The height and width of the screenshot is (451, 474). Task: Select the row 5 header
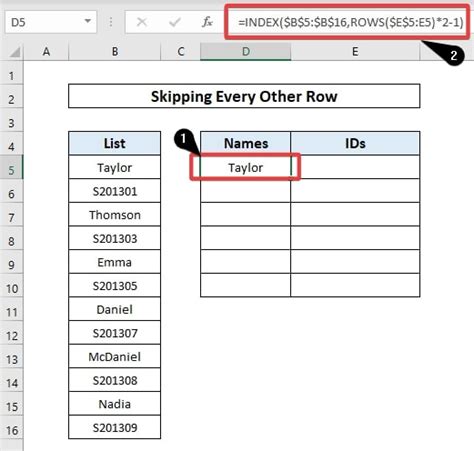point(11,170)
